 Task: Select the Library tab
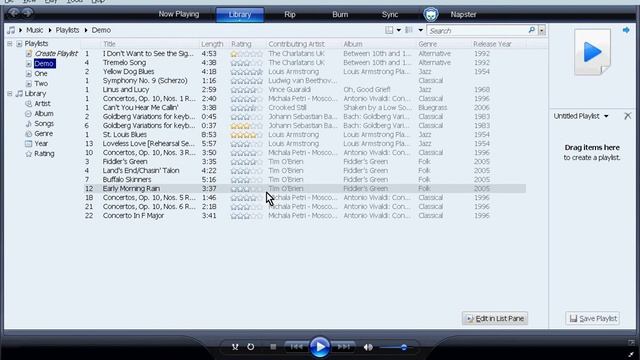pos(240,15)
